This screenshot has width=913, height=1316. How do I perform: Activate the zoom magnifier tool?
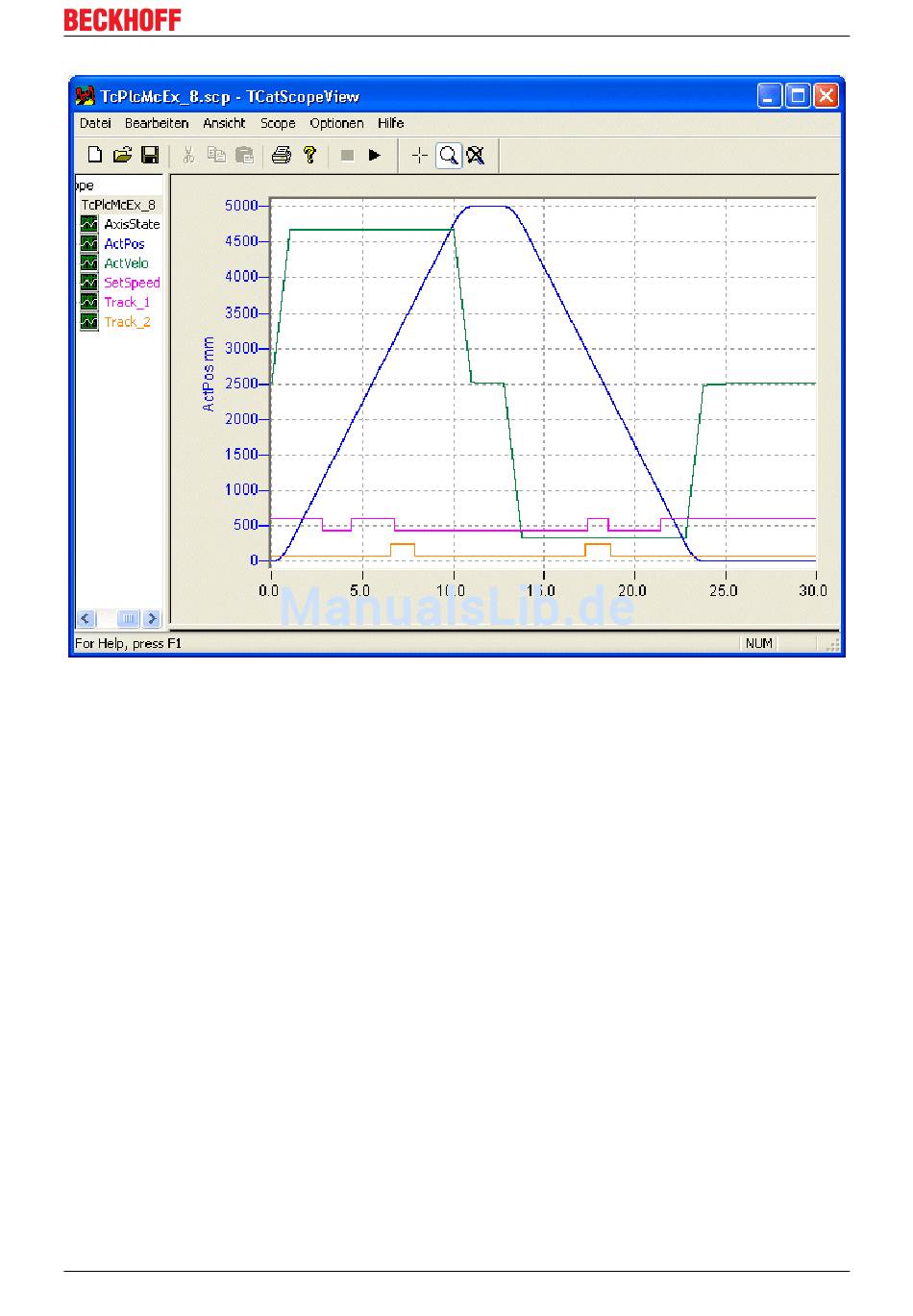(448, 155)
